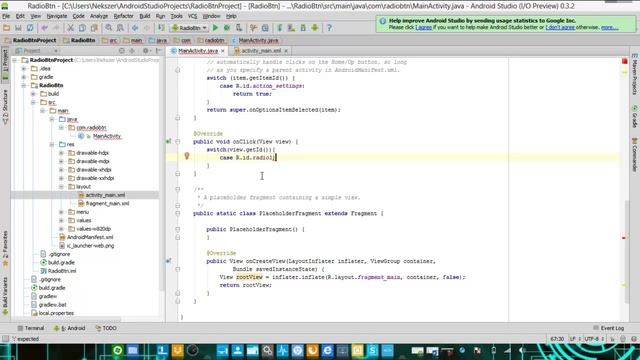Fold the PlaceholderFragment class in the gutter
Screen dimensions: 640x360
(178, 213)
